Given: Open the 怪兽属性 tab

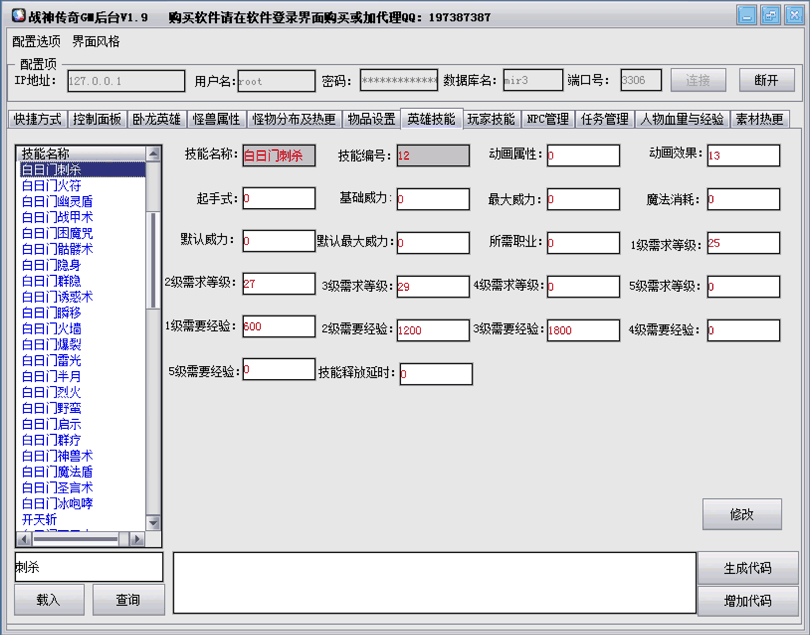Looking at the screenshot, I should 216,119.
